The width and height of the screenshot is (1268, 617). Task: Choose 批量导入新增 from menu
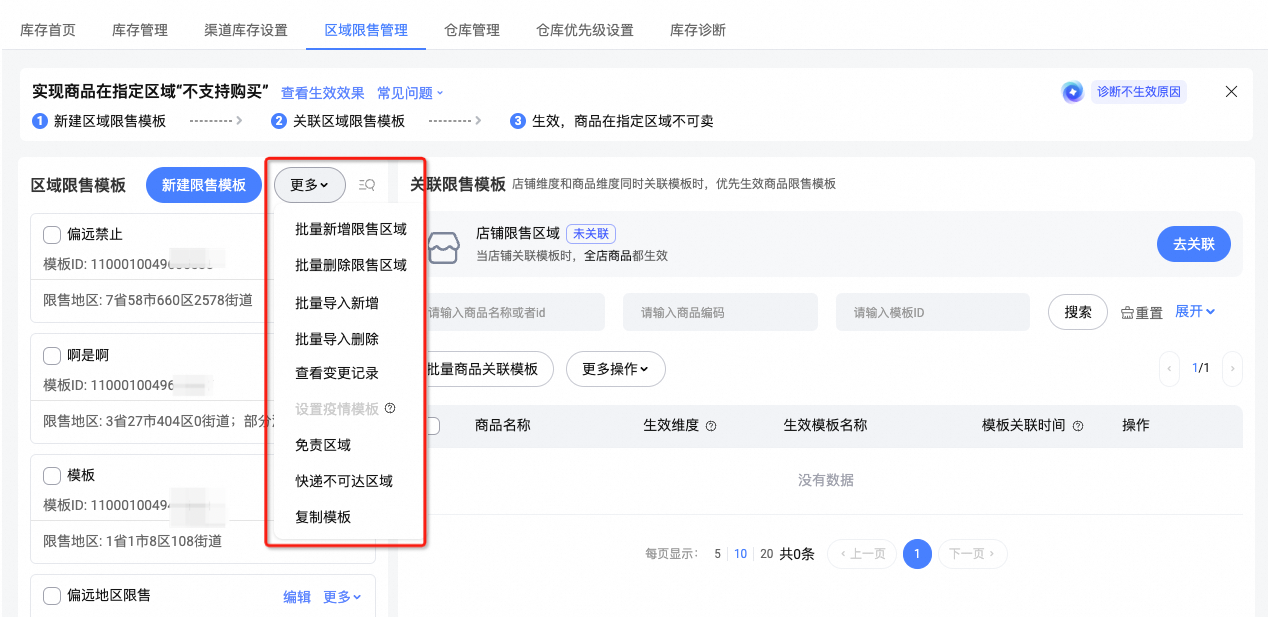click(x=337, y=303)
